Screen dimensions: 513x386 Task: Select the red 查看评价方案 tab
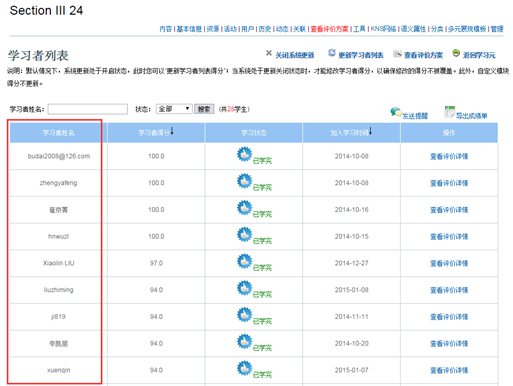click(x=329, y=29)
